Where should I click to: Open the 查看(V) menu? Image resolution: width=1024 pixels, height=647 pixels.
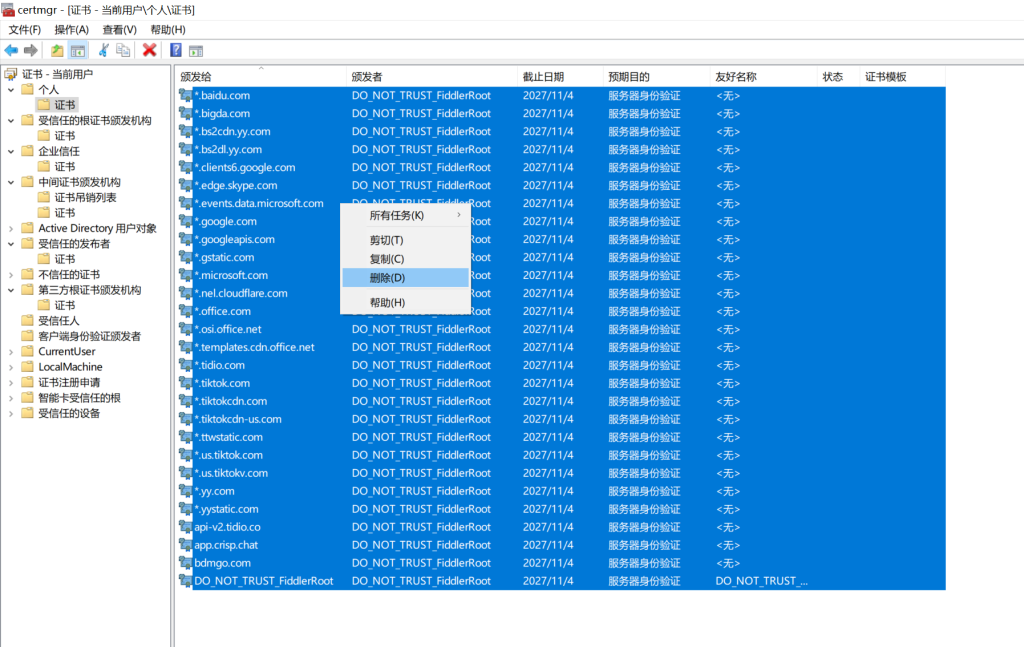pos(120,29)
